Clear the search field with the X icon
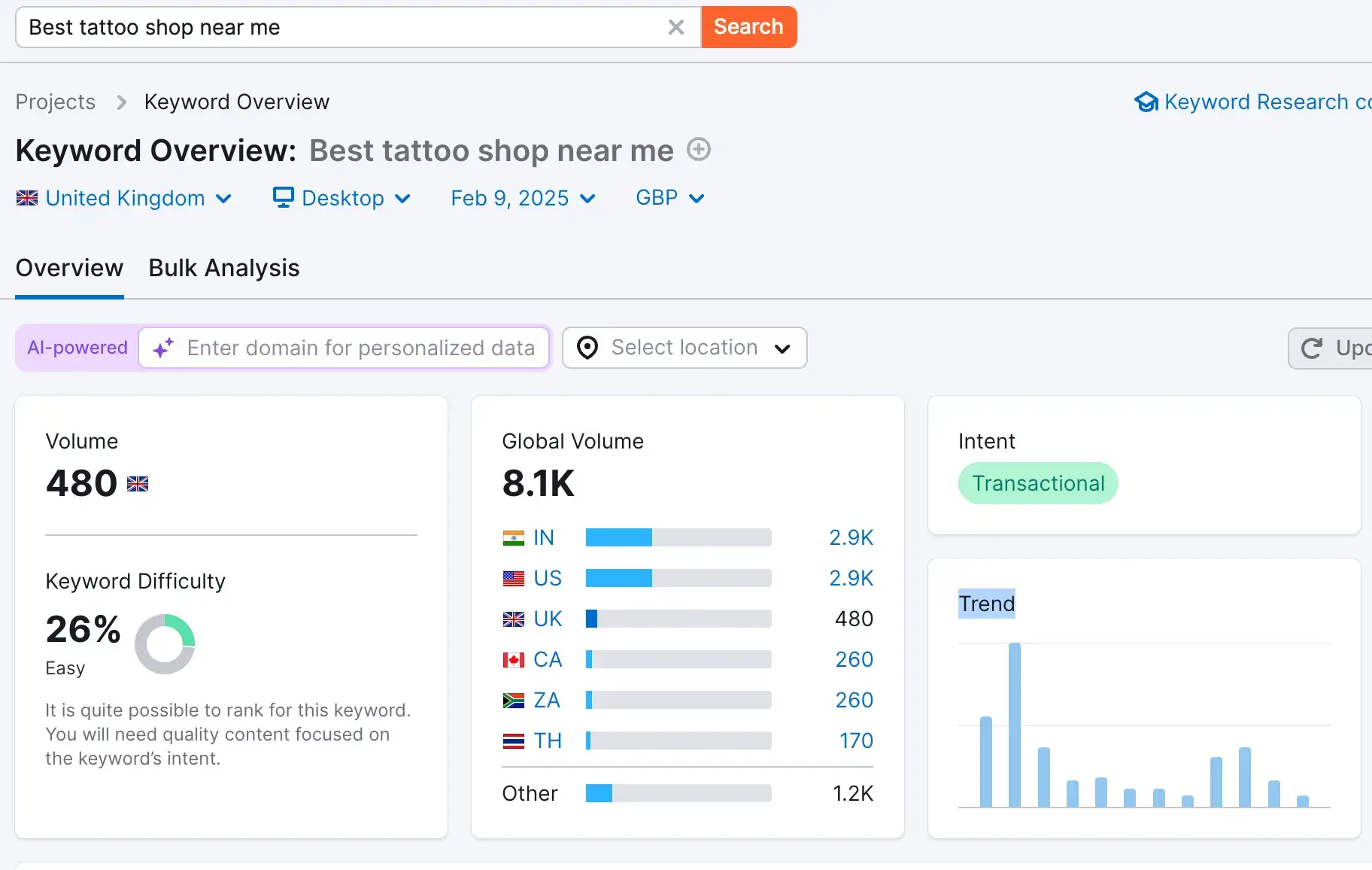This screenshot has width=1372, height=870. click(x=675, y=28)
